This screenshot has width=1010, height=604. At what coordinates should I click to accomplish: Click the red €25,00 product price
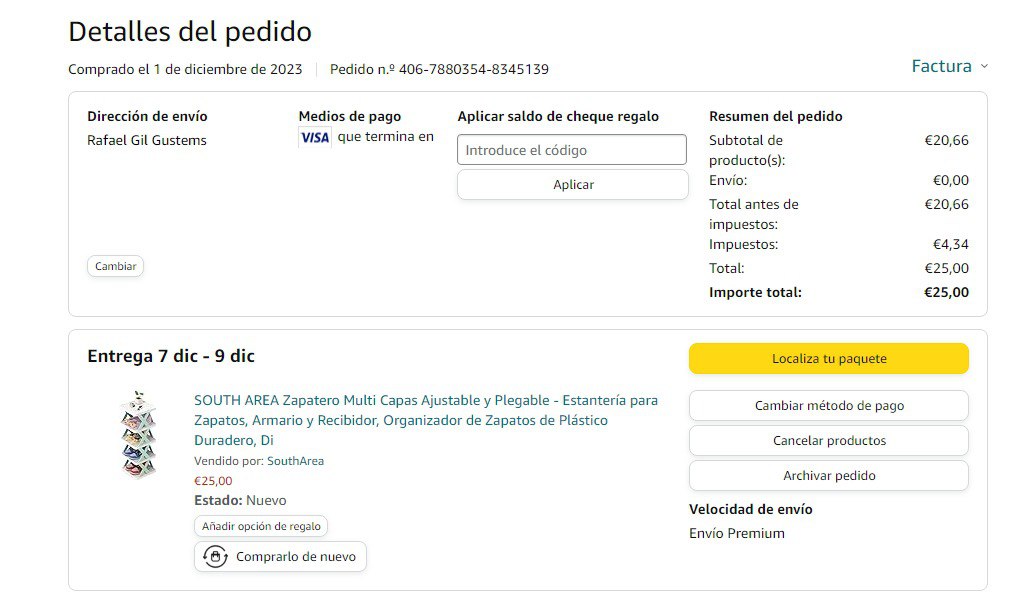click(213, 481)
